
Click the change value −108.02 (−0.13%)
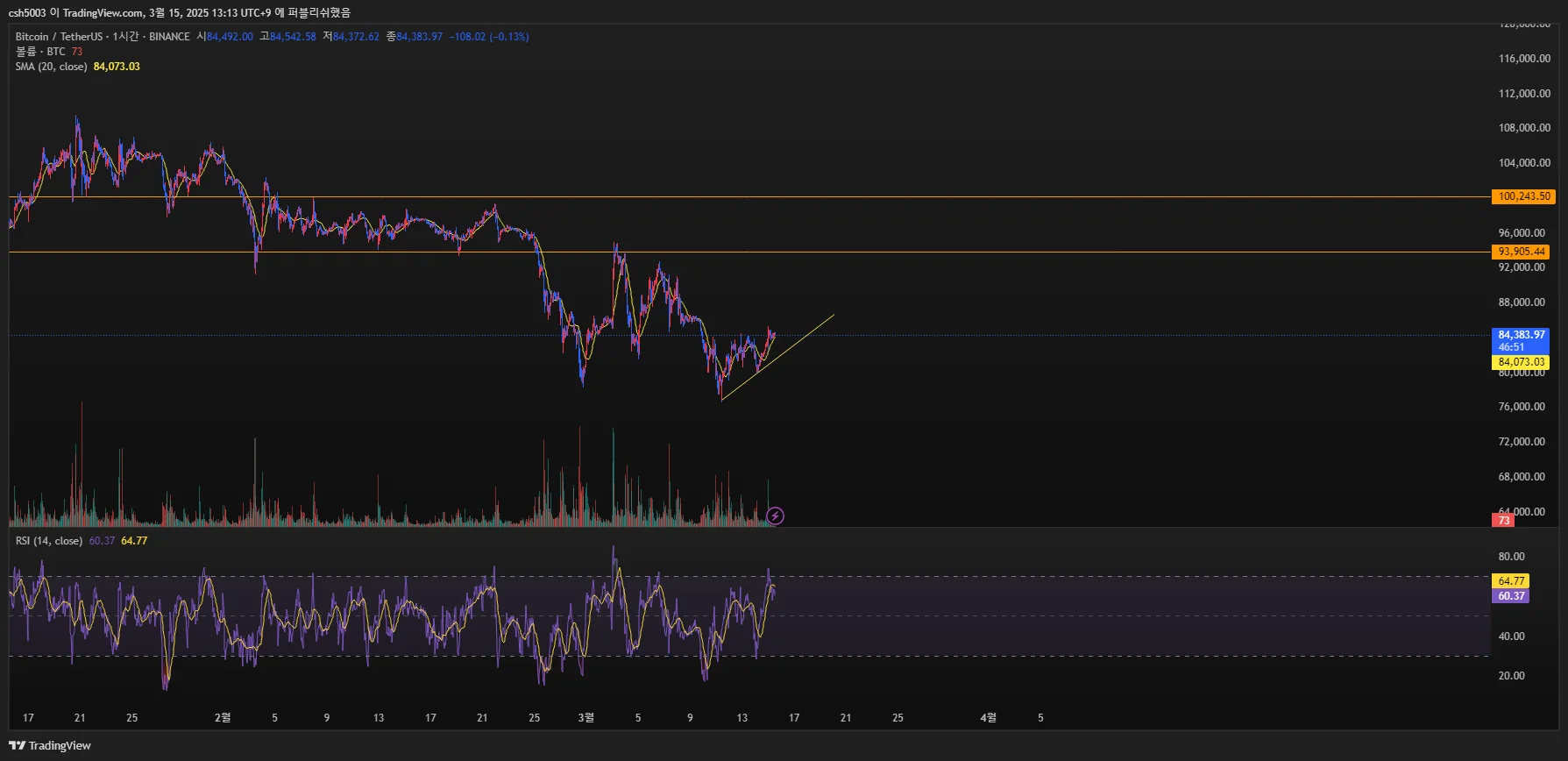coord(489,37)
